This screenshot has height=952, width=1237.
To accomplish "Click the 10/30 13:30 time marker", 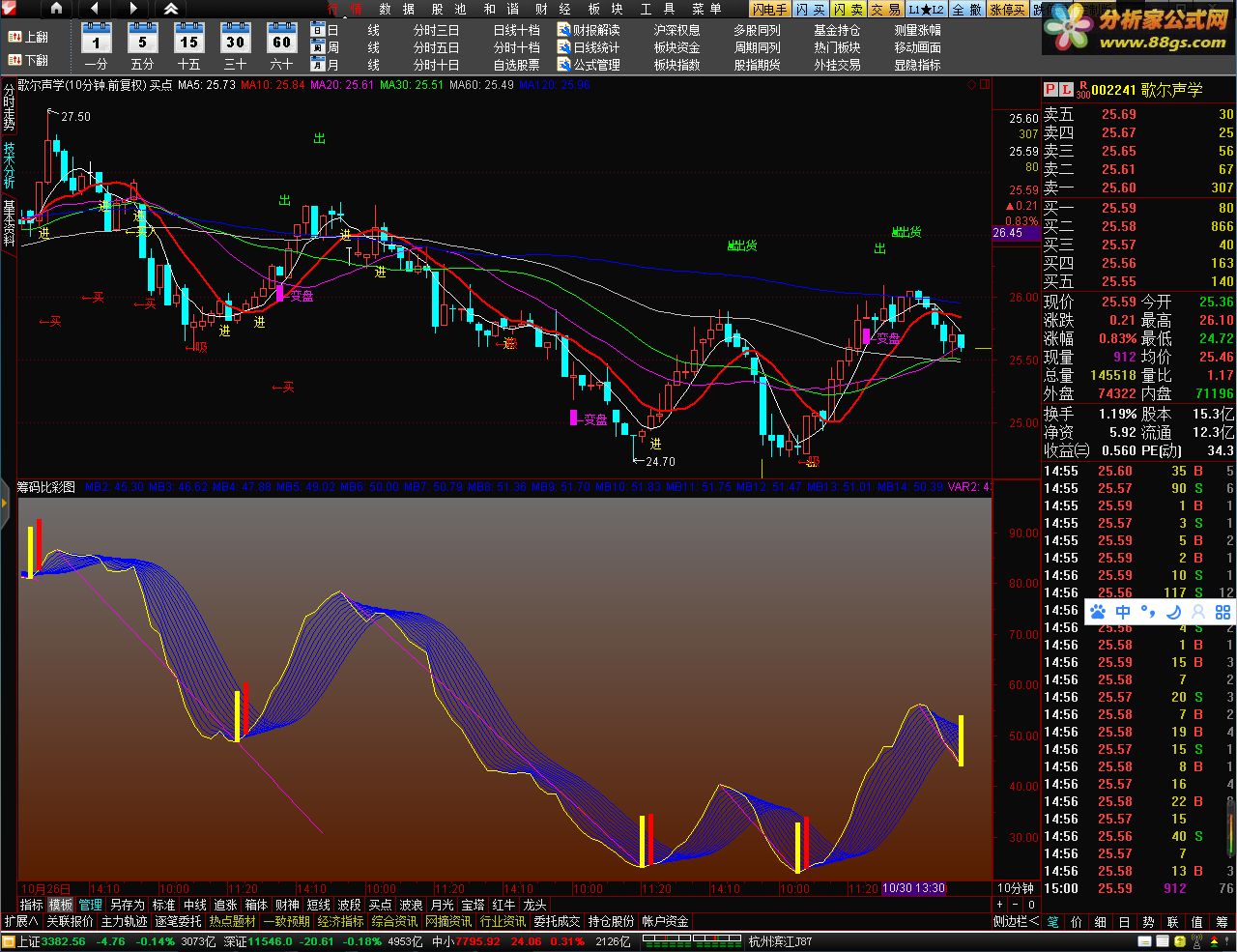I will (x=913, y=888).
